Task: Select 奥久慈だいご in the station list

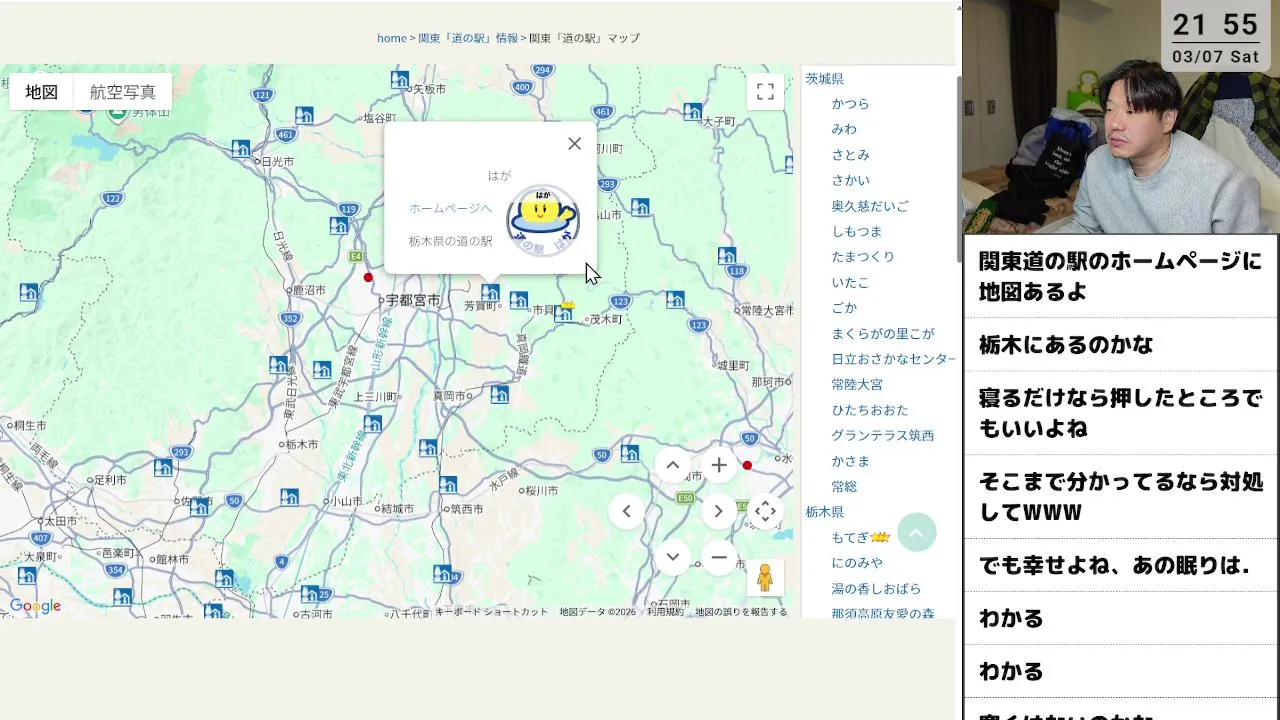Action: (871, 206)
